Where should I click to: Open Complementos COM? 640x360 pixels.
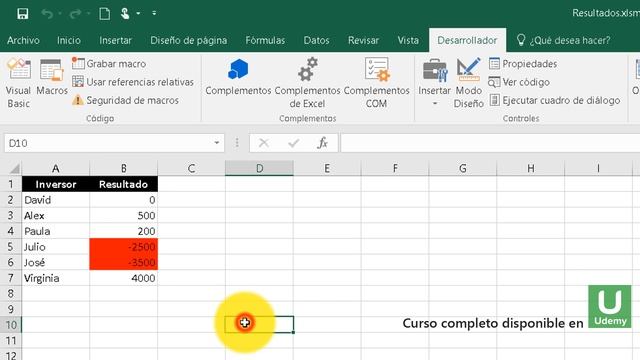tap(376, 83)
